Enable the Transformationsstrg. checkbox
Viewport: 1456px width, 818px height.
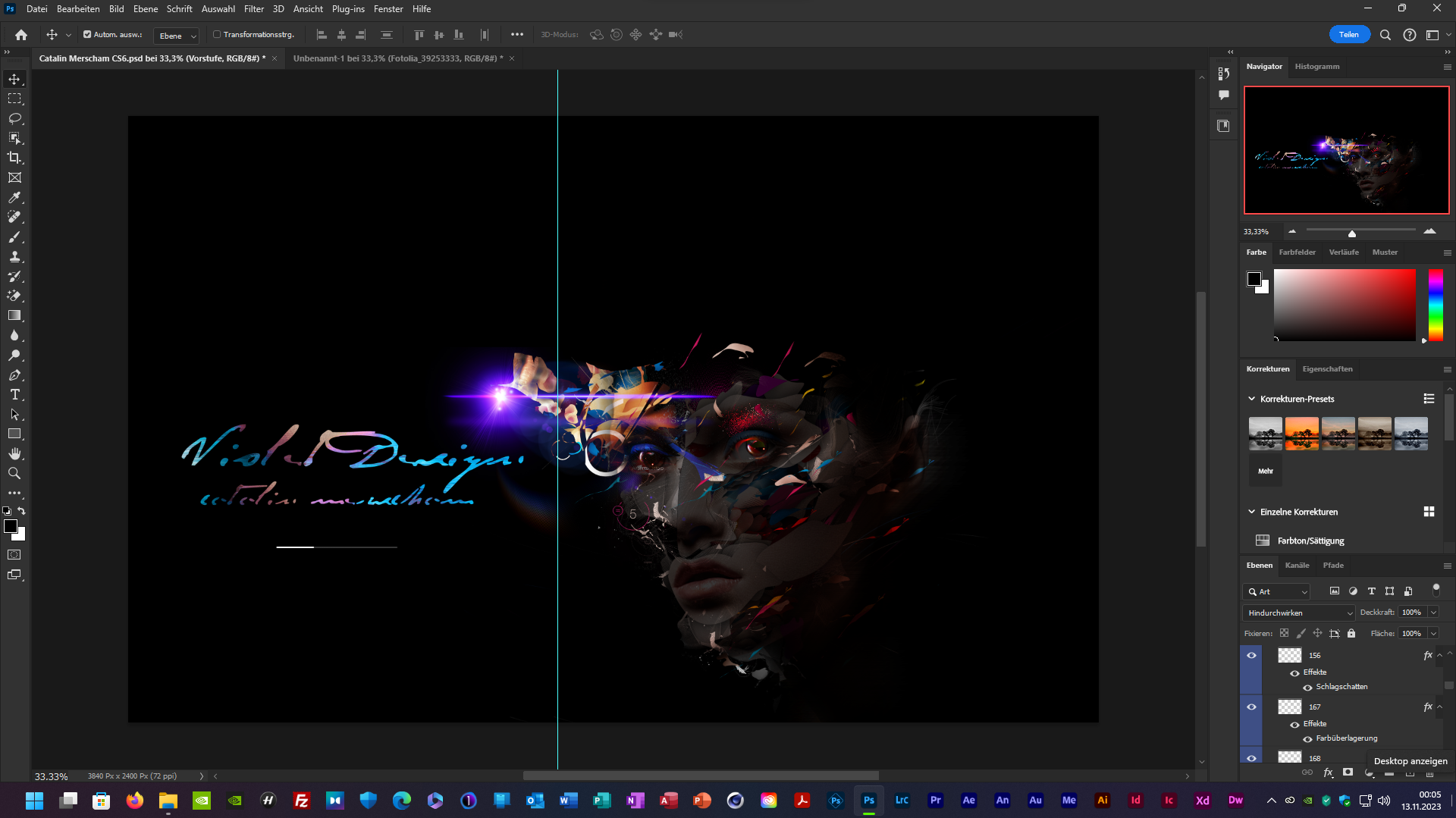[x=217, y=35]
